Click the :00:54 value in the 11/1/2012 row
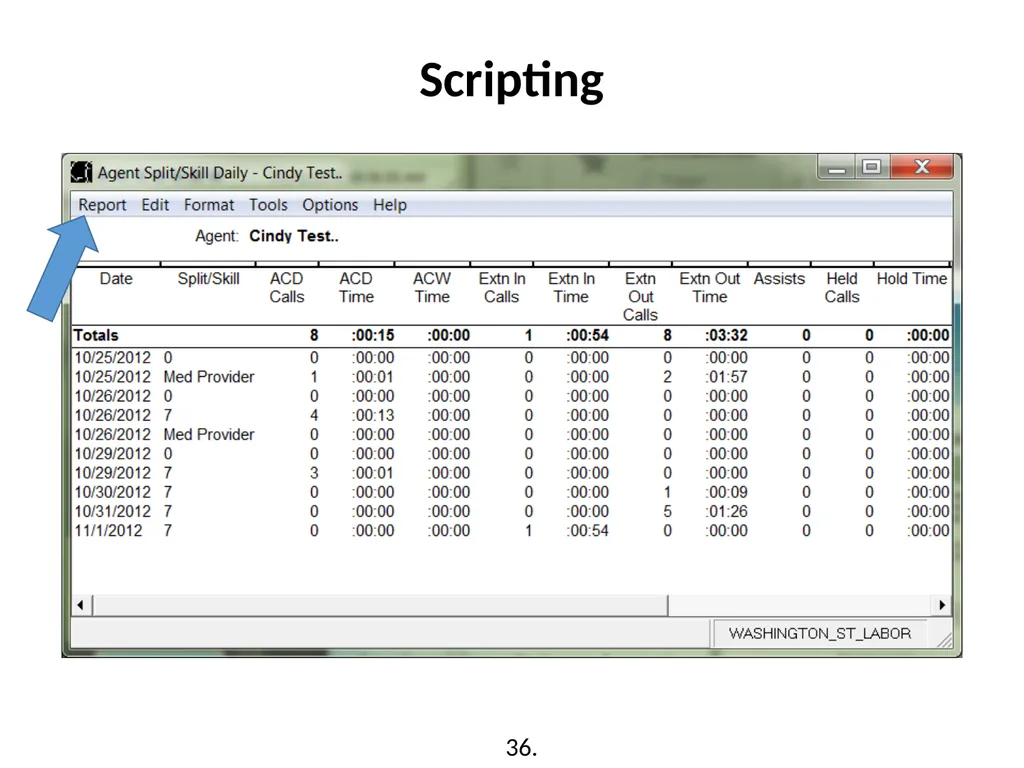The height and width of the screenshot is (768, 1024). tap(587, 530)
